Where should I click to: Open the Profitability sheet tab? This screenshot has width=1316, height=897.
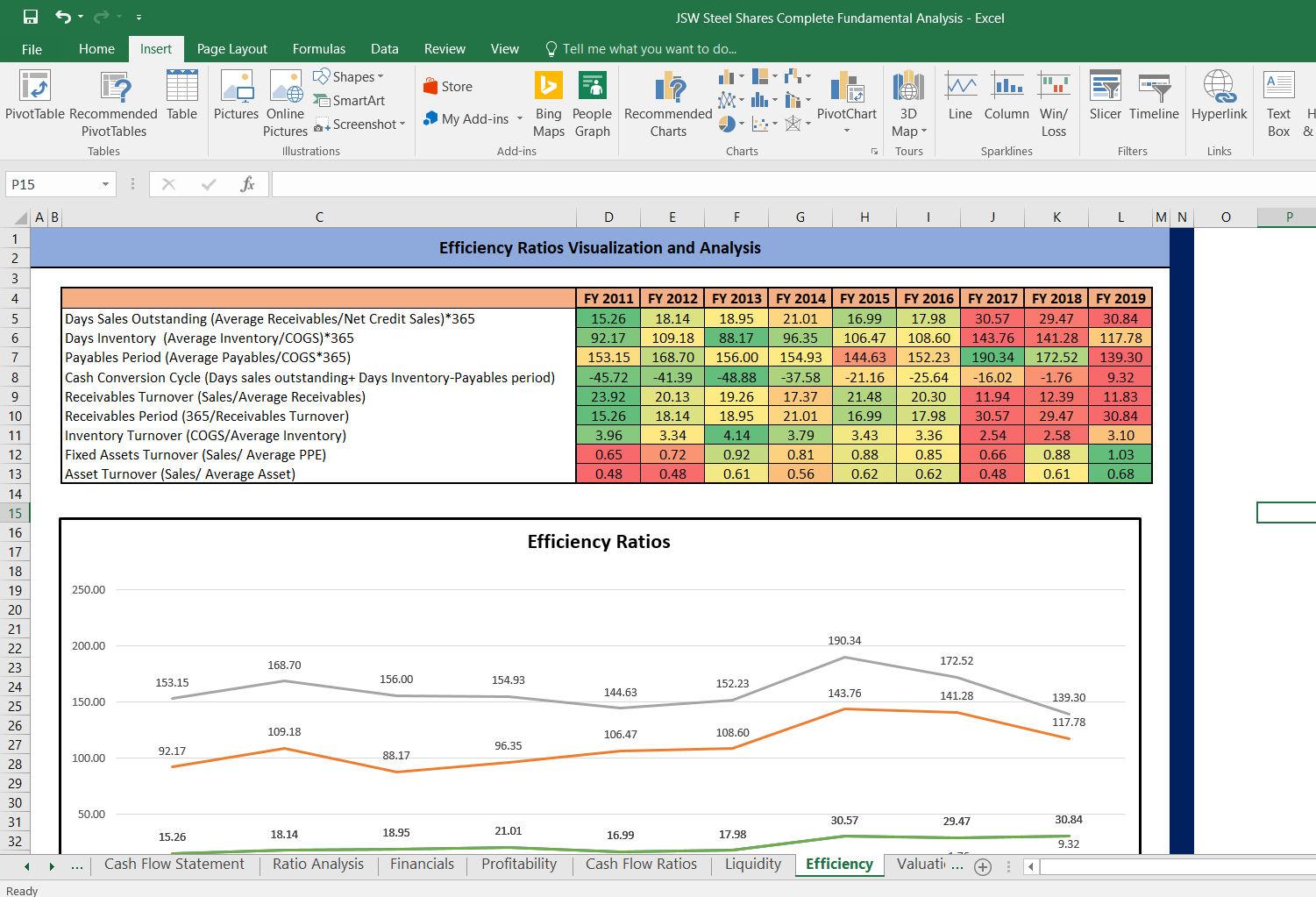click(x=519, y=865)
